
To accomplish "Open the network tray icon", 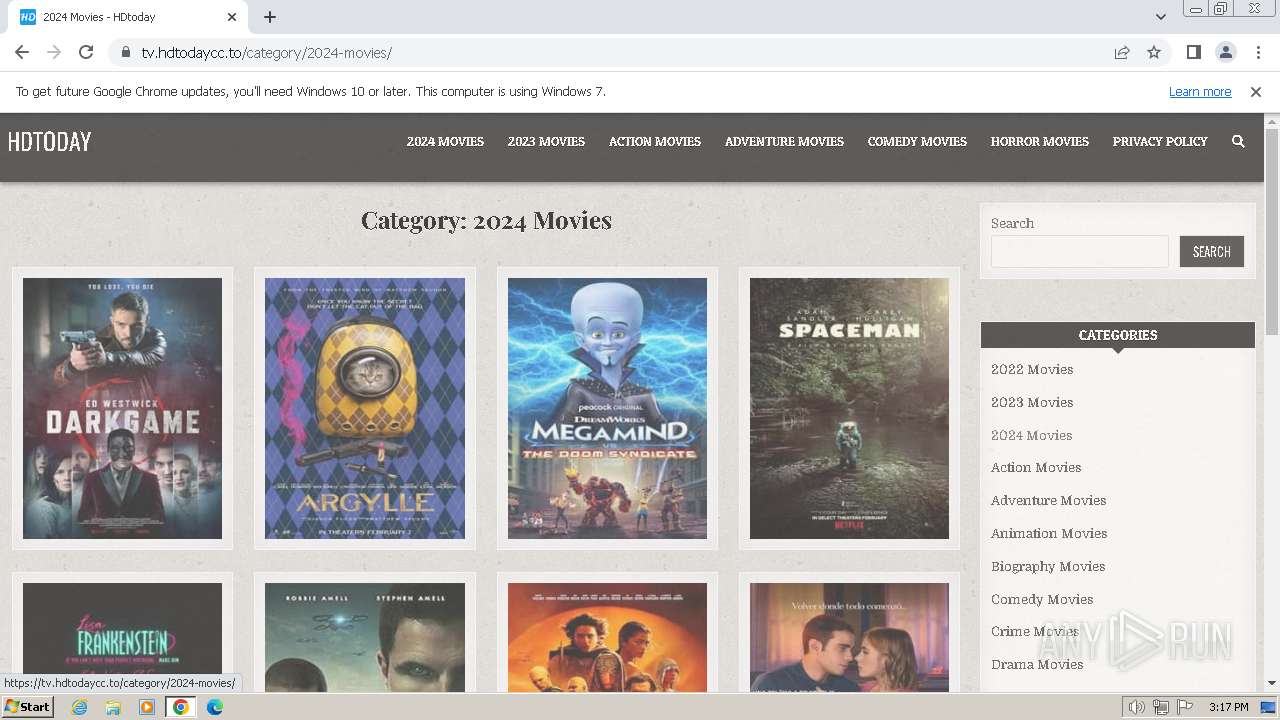I will (1161, 707).
